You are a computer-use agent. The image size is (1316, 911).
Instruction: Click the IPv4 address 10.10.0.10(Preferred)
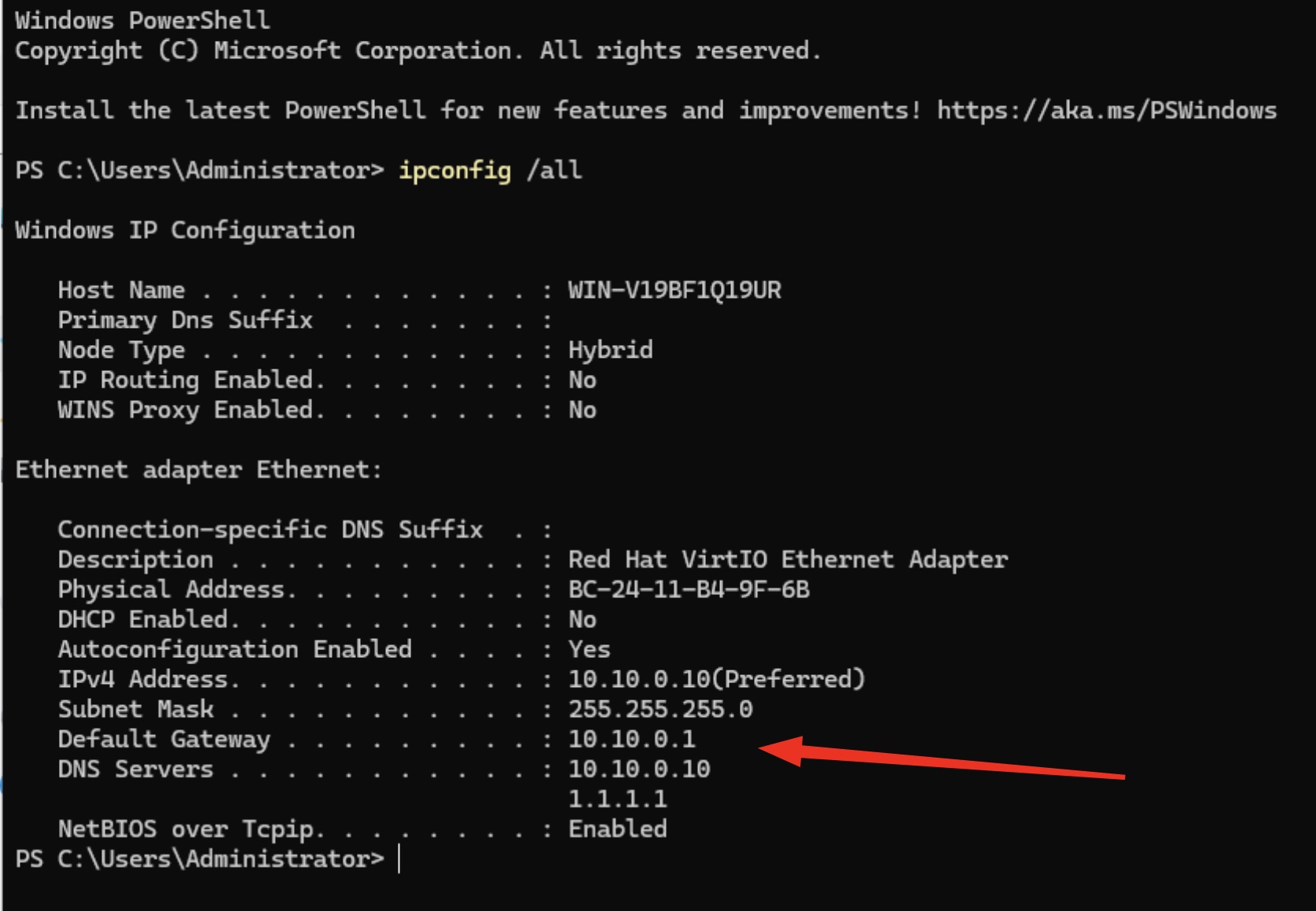(716, 679)
